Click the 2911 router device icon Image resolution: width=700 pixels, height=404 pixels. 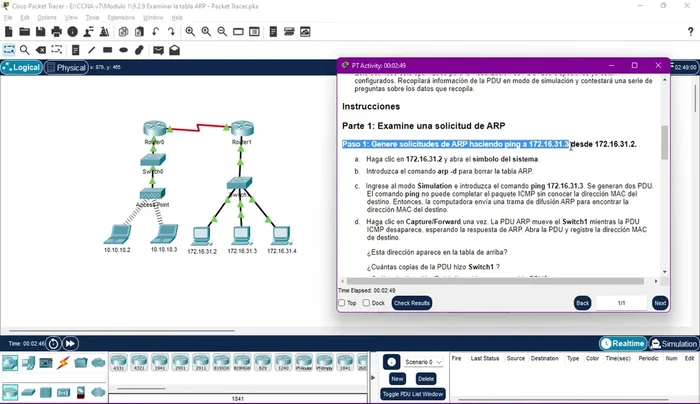[x=201, y=362]
